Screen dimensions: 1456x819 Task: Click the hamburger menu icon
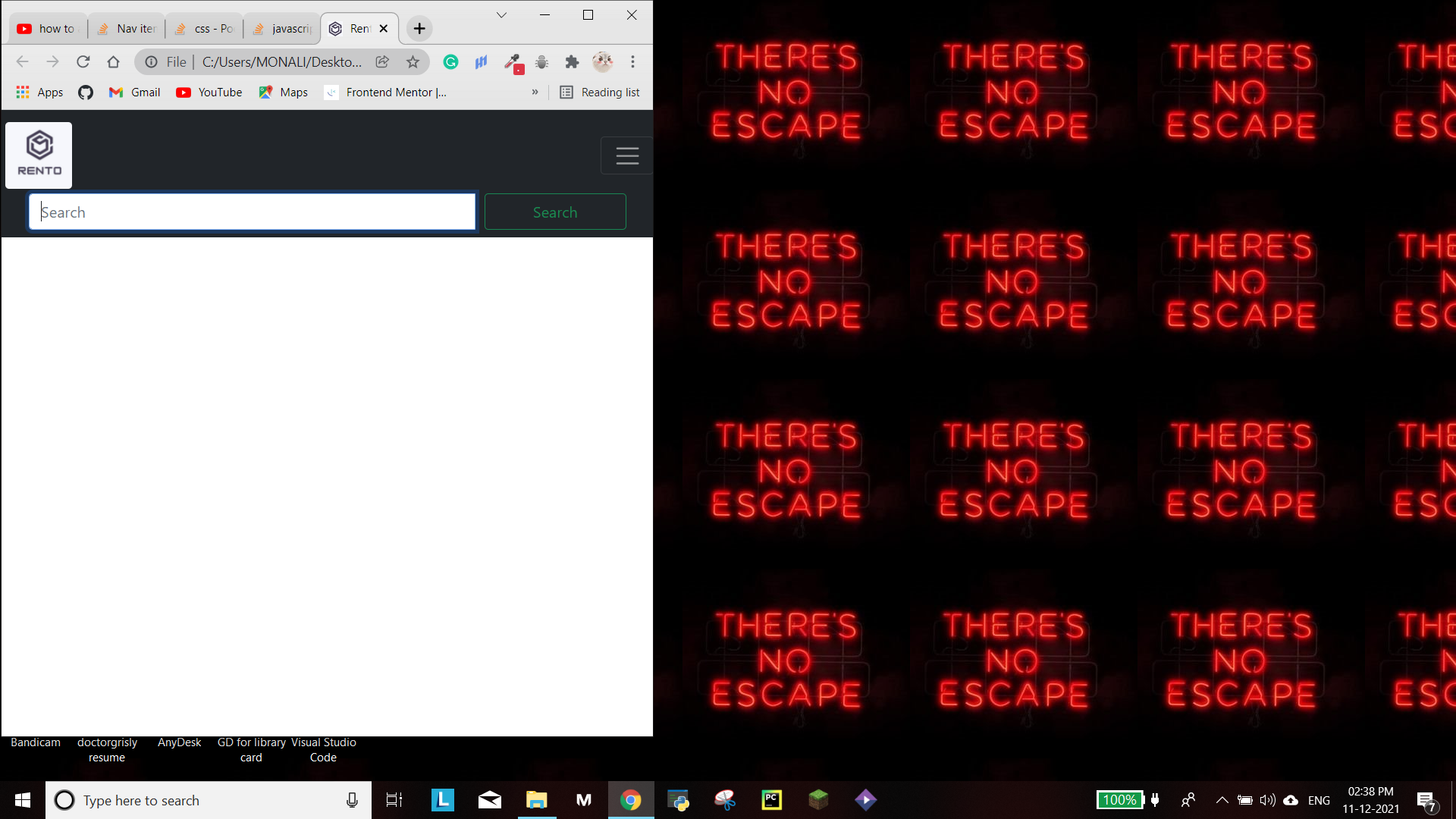[627, 156]
